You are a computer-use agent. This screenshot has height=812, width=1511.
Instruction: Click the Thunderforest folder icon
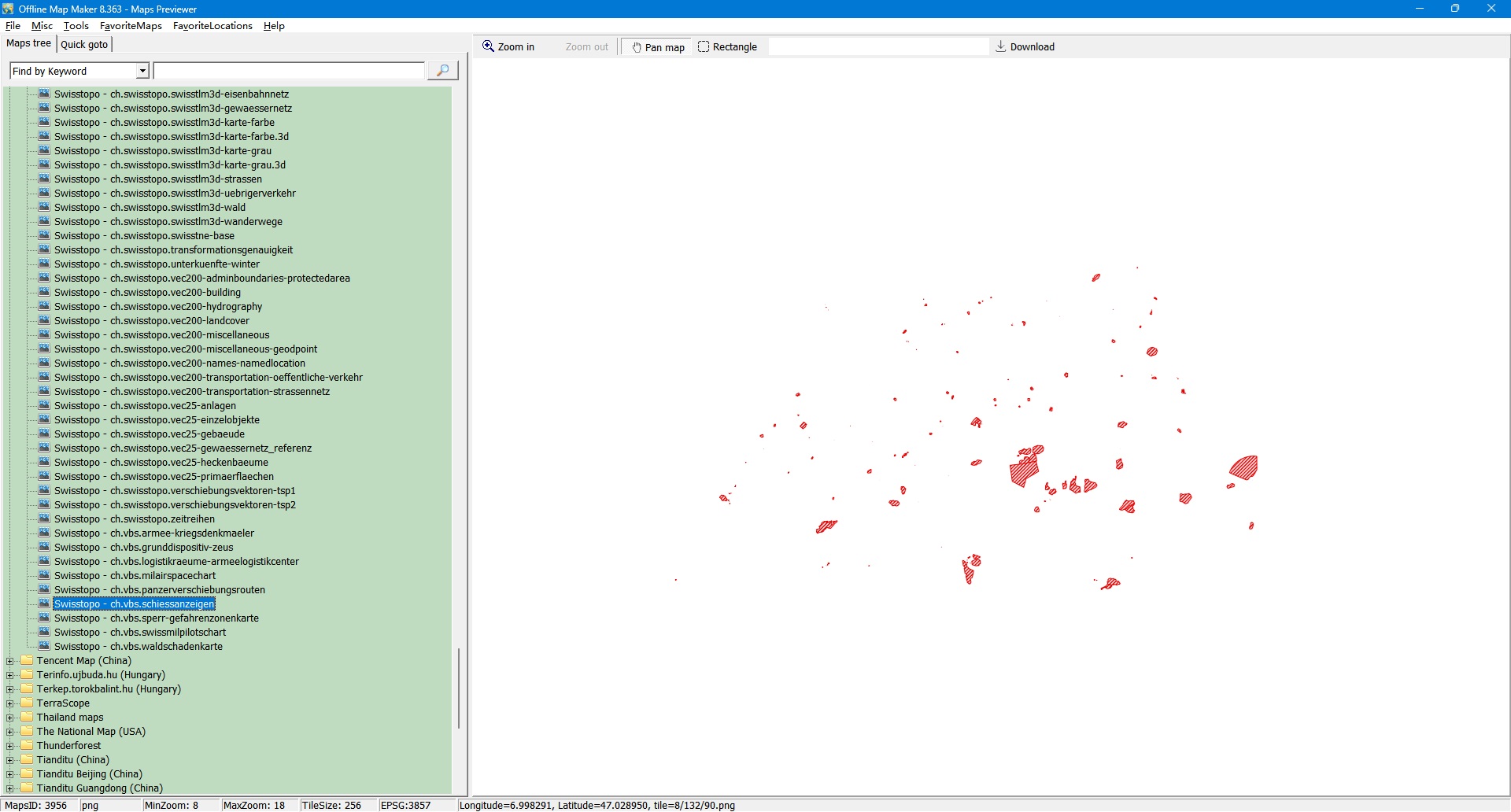click(x=28, y=745)
